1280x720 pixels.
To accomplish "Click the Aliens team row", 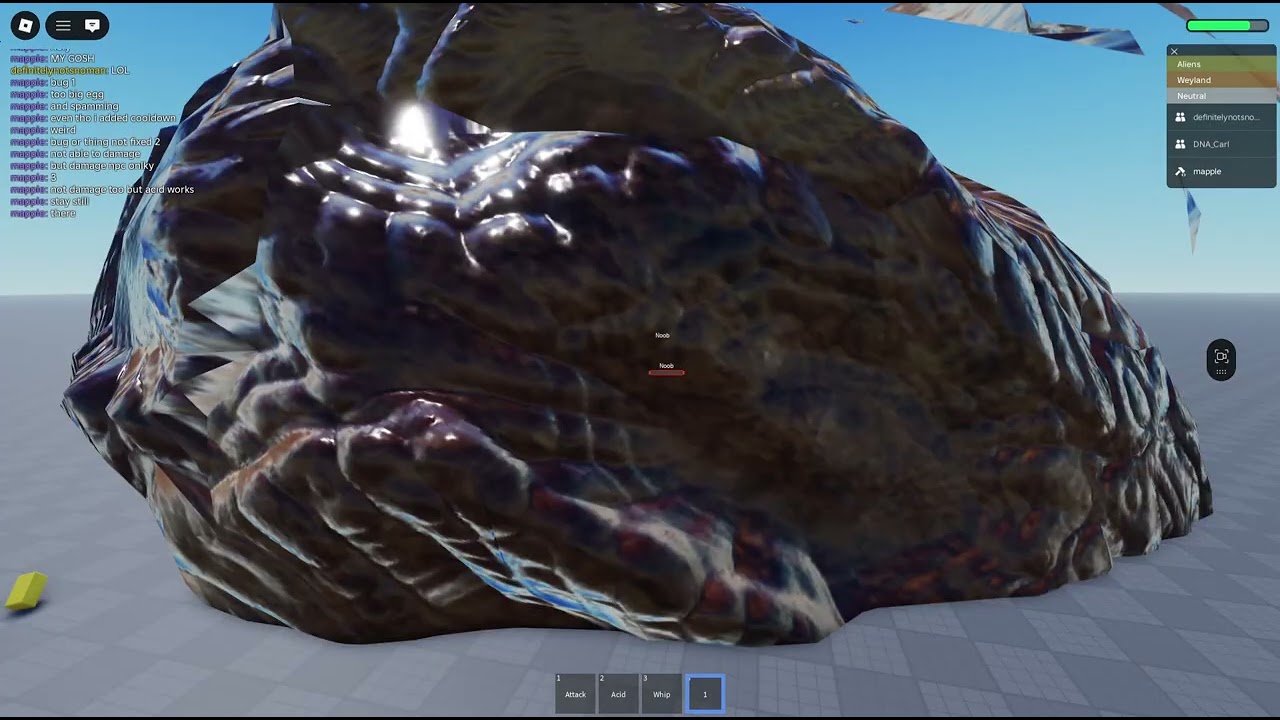I will pyautogui.click(x=1221, y=64).
